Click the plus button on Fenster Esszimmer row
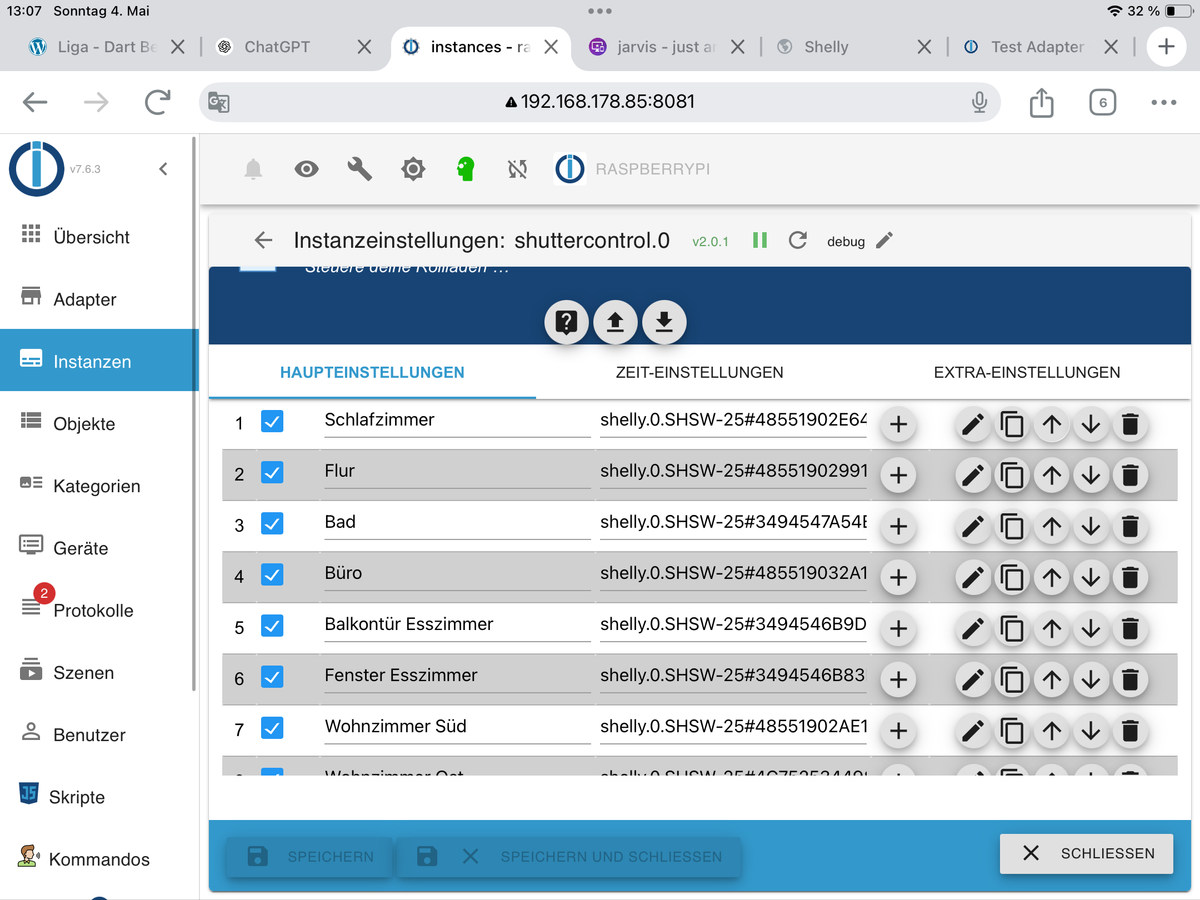The height and width of the screenshot is (900, 1200). 898,680
